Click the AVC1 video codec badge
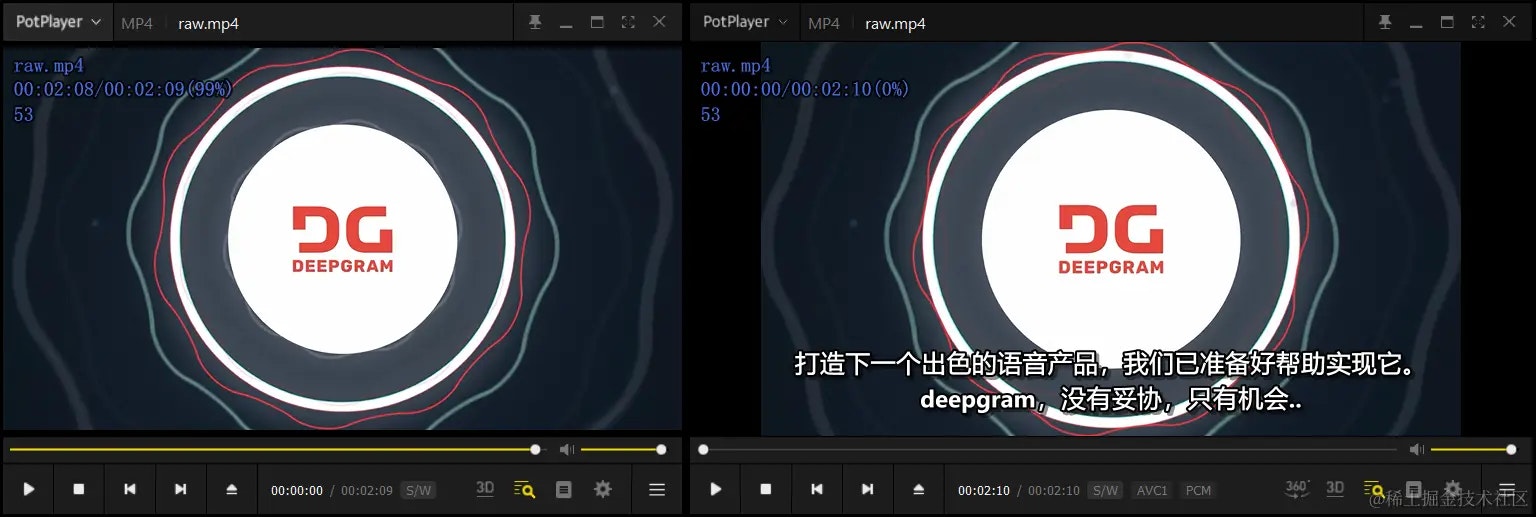The height and width of the screenshot is (517, 1537). 1152,490
